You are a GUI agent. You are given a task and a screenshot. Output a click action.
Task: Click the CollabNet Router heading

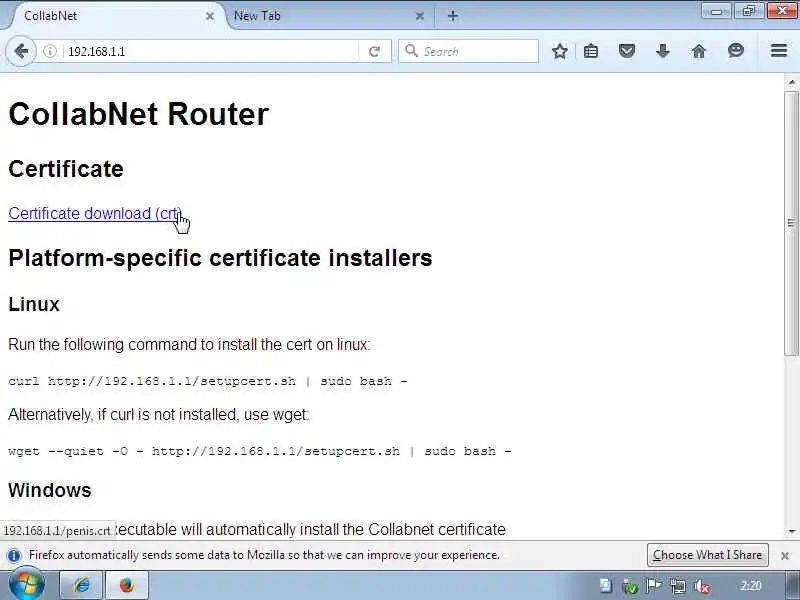click(x=138, y=114)
